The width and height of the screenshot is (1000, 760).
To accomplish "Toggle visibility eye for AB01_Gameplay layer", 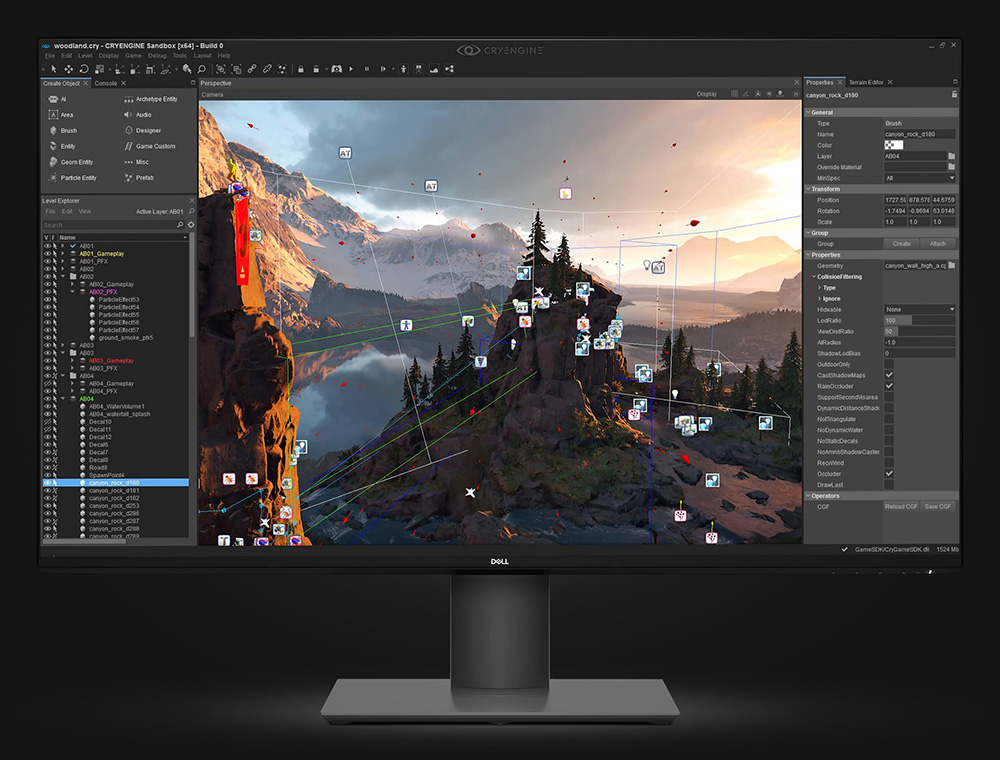I will pyautogui.click(x=47, y=254).
